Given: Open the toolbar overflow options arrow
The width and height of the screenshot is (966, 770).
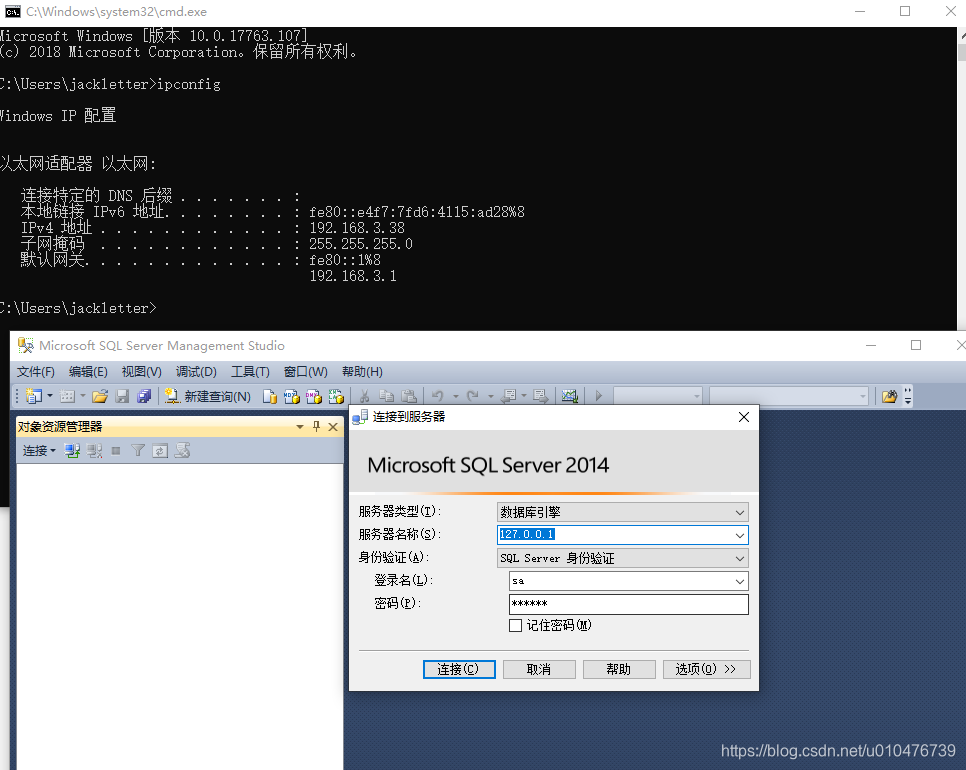Looking at the screenshot, I should pyautogui.click(x=907, y=396).
